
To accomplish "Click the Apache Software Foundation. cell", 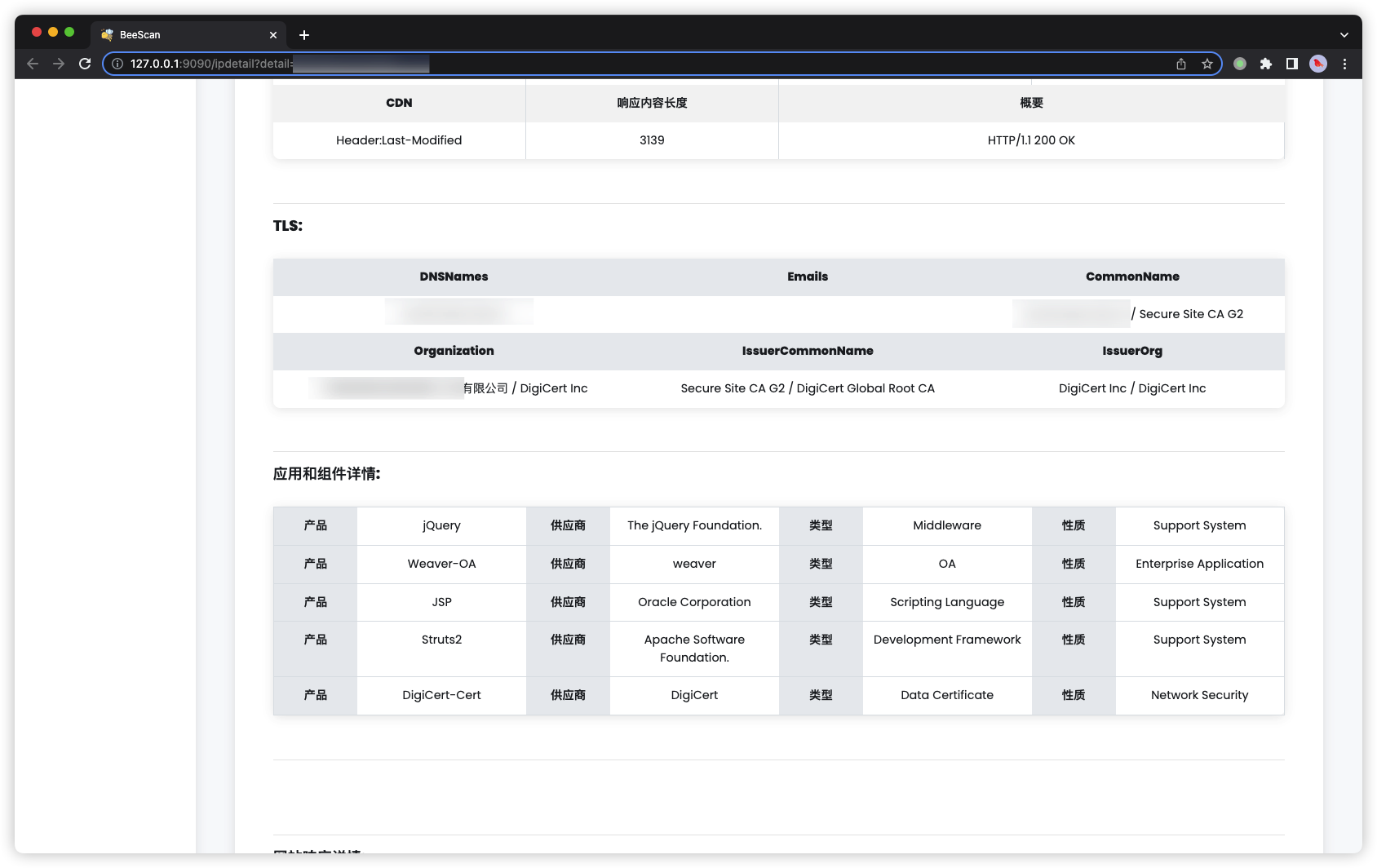I will tap(694, 649).
